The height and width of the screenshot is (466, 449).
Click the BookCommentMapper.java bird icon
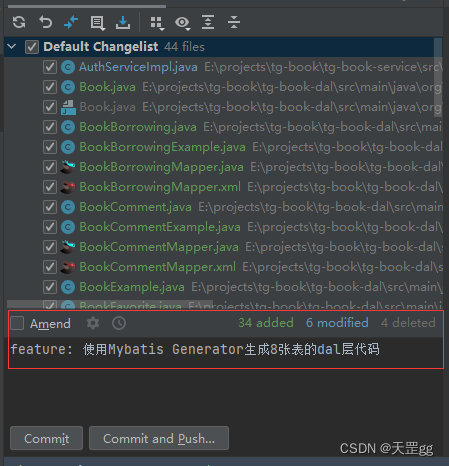[x=68, y=247]
